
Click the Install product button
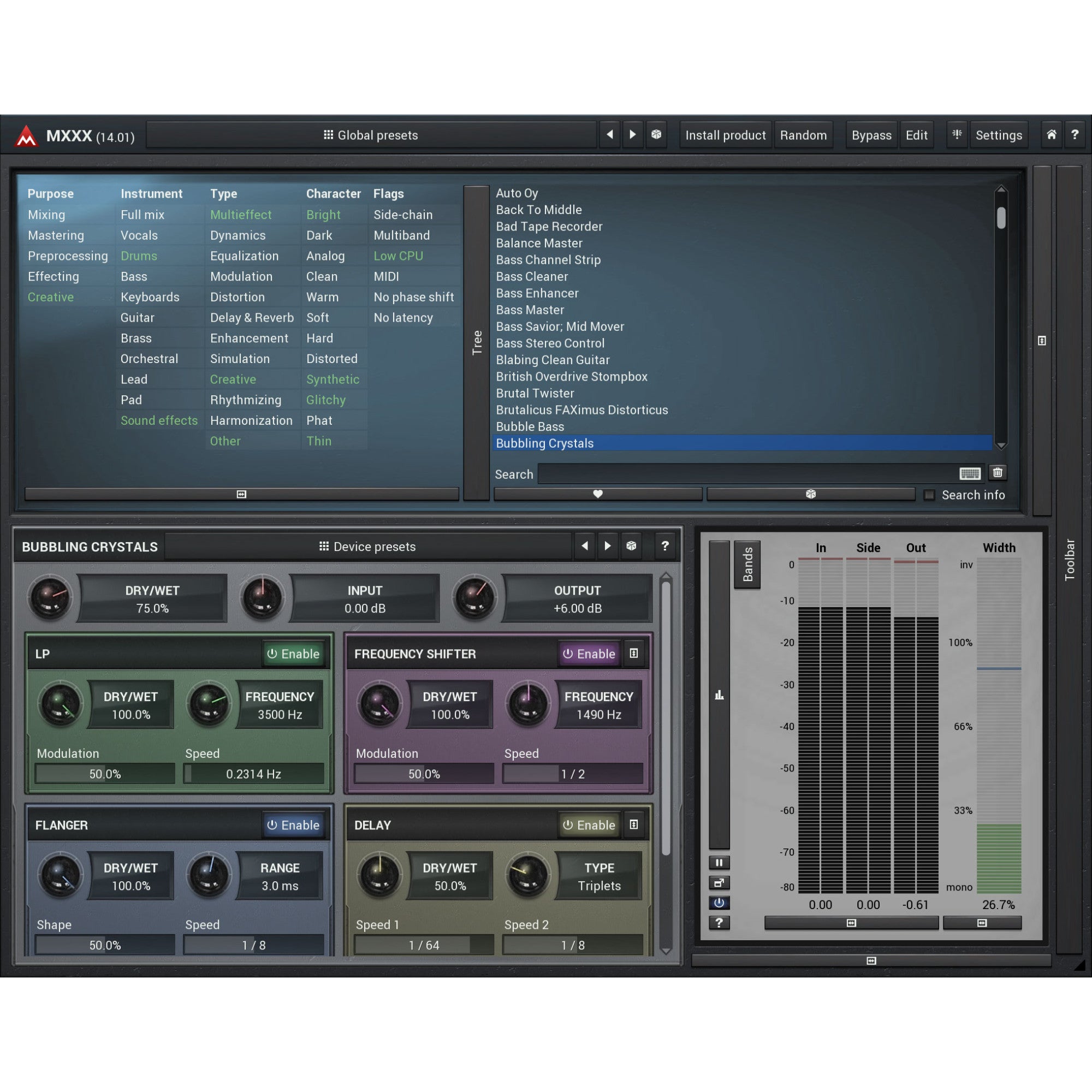[725, 135]
